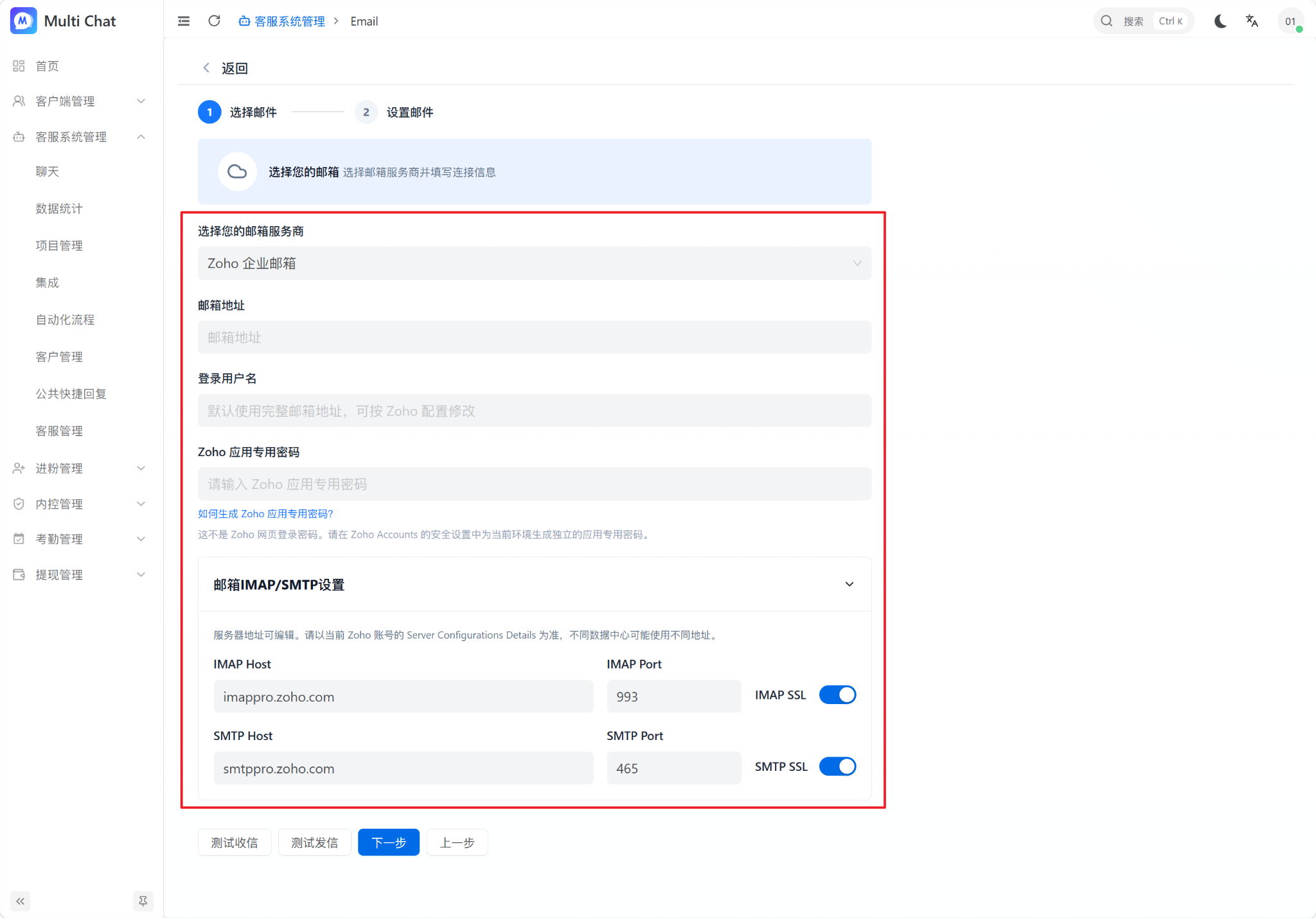Click the 搜索 search box
This screenshot has width=1316, height=918.
[x=1144, y=21]
